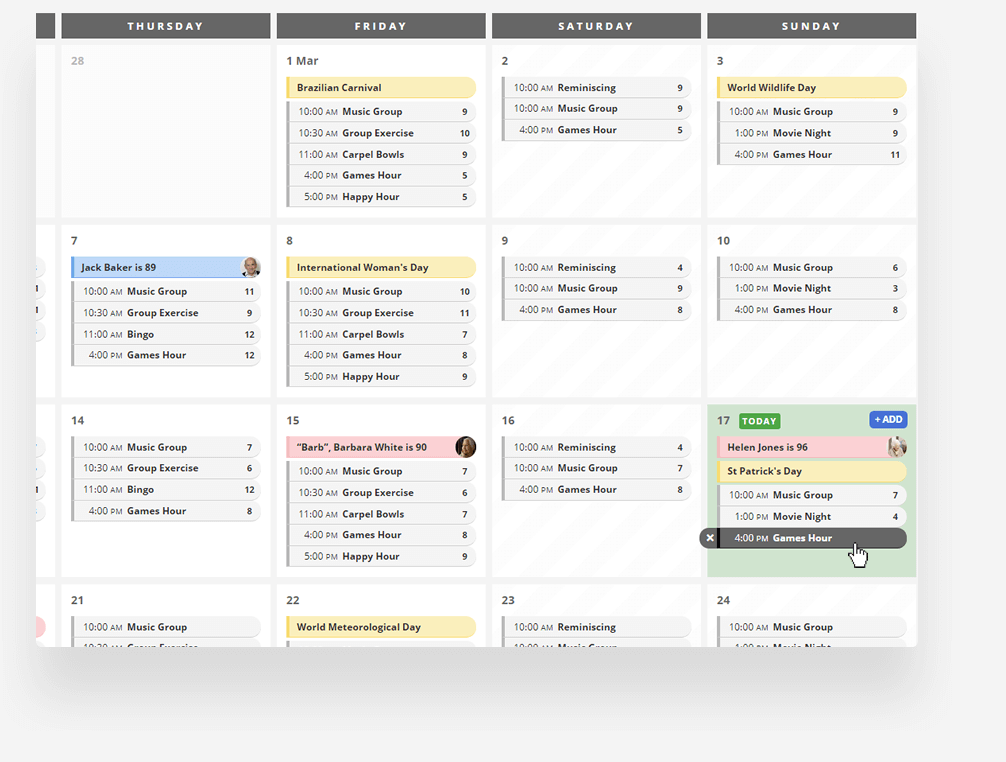Open the Brazilian Carnival event

(x=380, y=88)
